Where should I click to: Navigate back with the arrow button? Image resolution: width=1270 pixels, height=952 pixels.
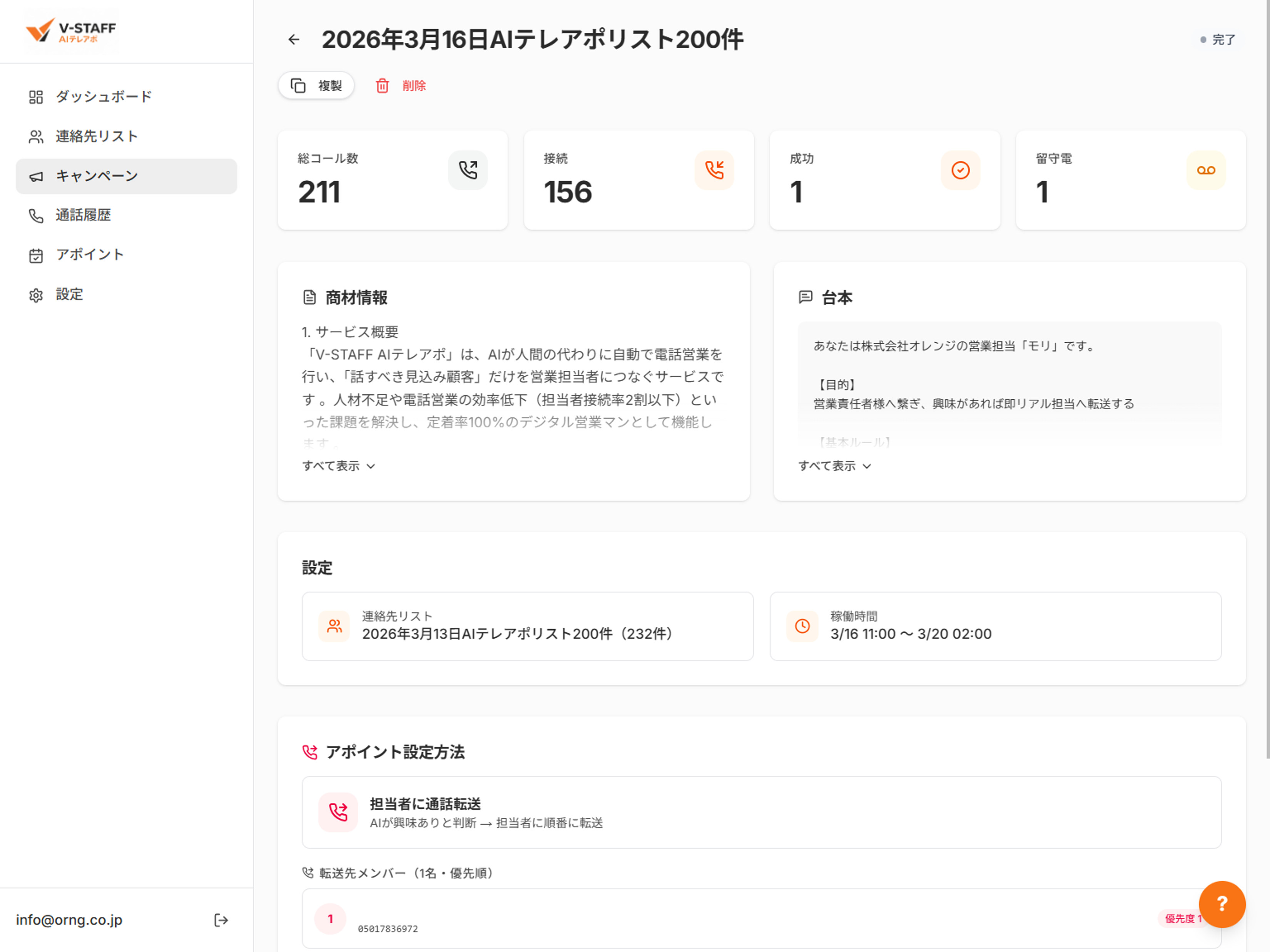294,40
